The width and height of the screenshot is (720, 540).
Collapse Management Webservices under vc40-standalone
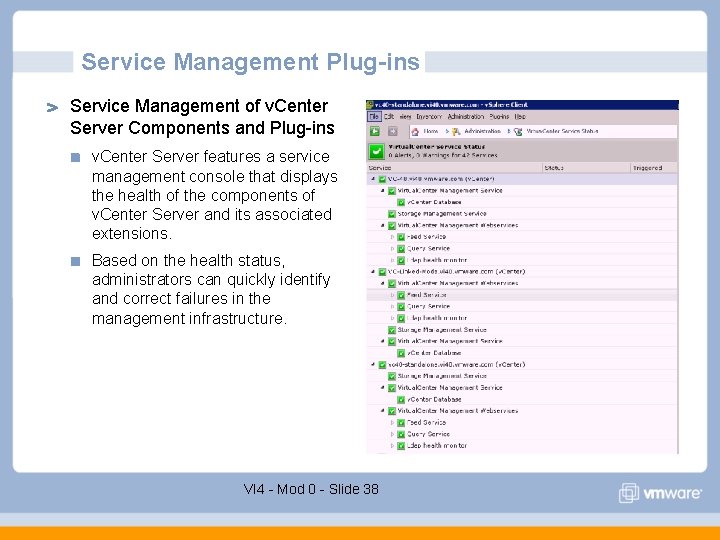382,411
